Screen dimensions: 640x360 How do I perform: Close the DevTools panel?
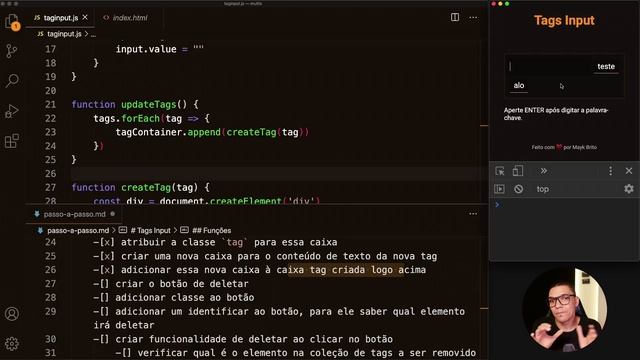click(x=629, y=171)
